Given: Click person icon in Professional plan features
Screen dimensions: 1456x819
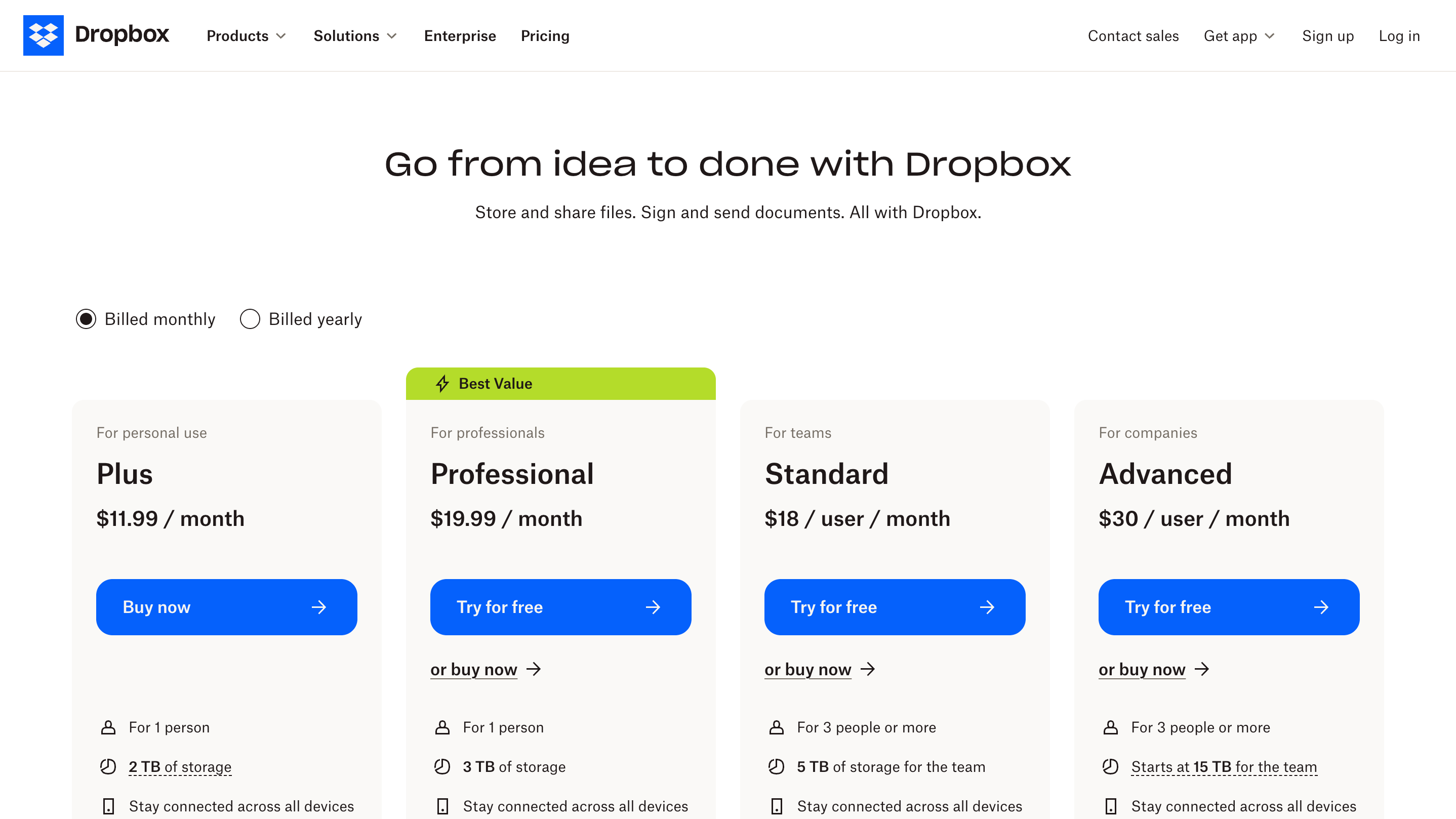Looking at the screenshot, I should click(x=442, y=727).
